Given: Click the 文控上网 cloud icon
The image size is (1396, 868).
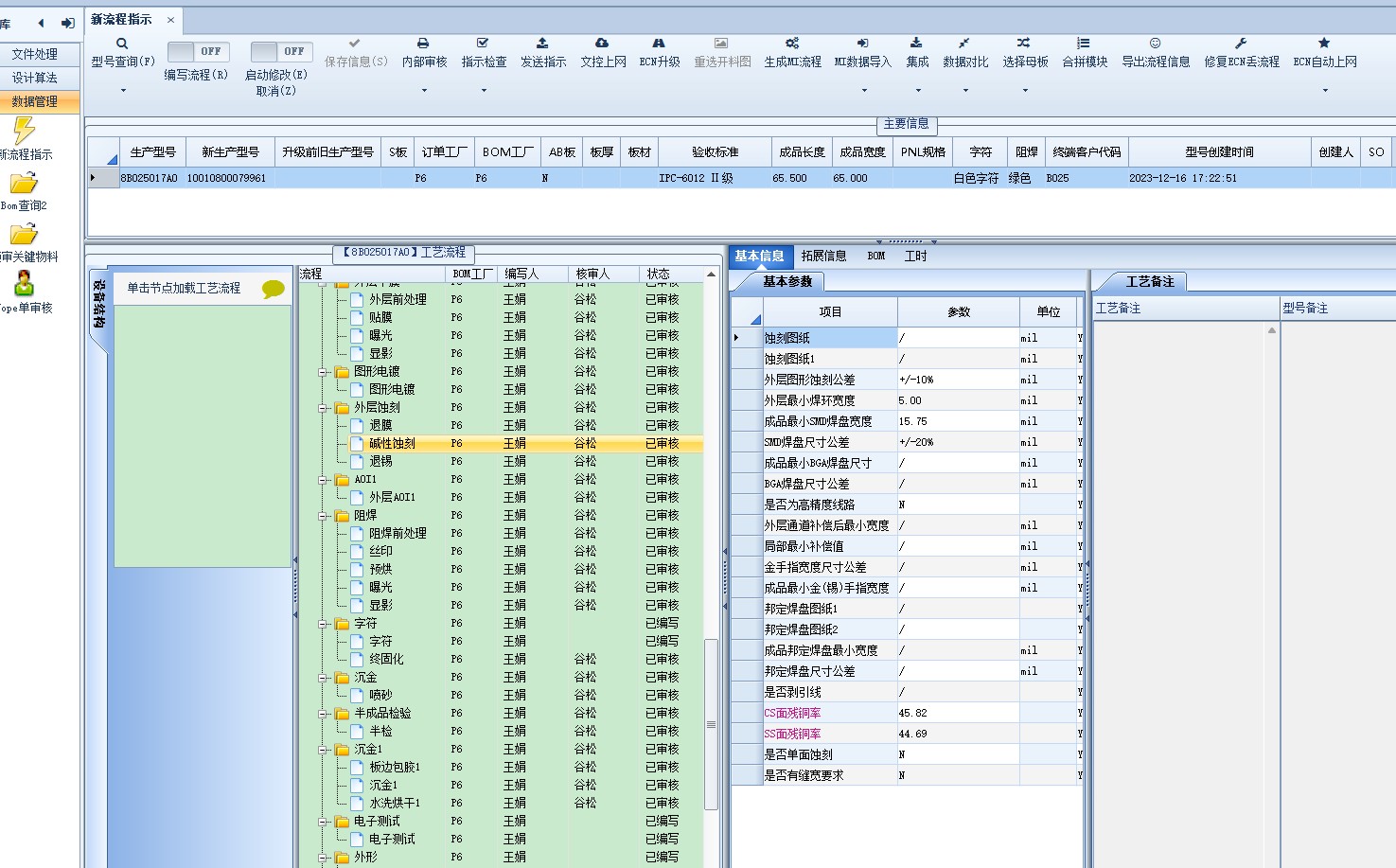Looking at the screenshot, I should coord(602,43).
